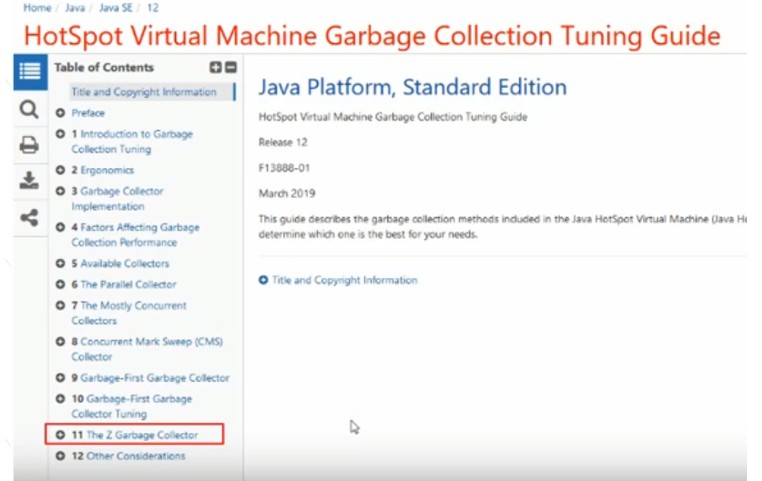Open the Ergonomics chapter link
The width and height of the screenshot is (762, 481).
[107, 170]
